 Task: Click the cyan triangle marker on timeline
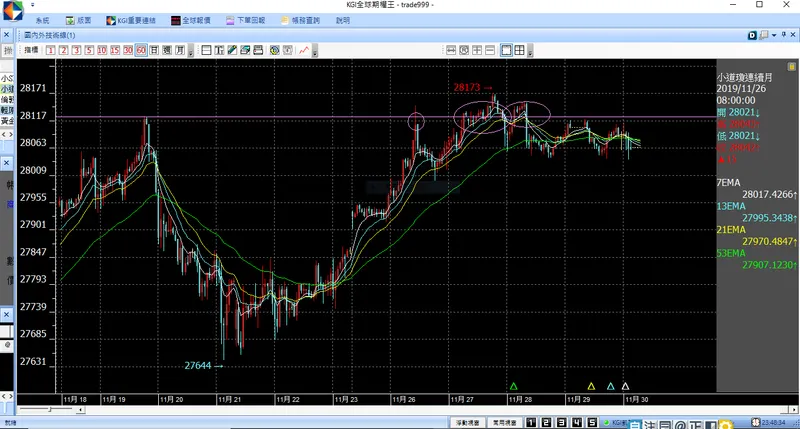pos(610,386)
